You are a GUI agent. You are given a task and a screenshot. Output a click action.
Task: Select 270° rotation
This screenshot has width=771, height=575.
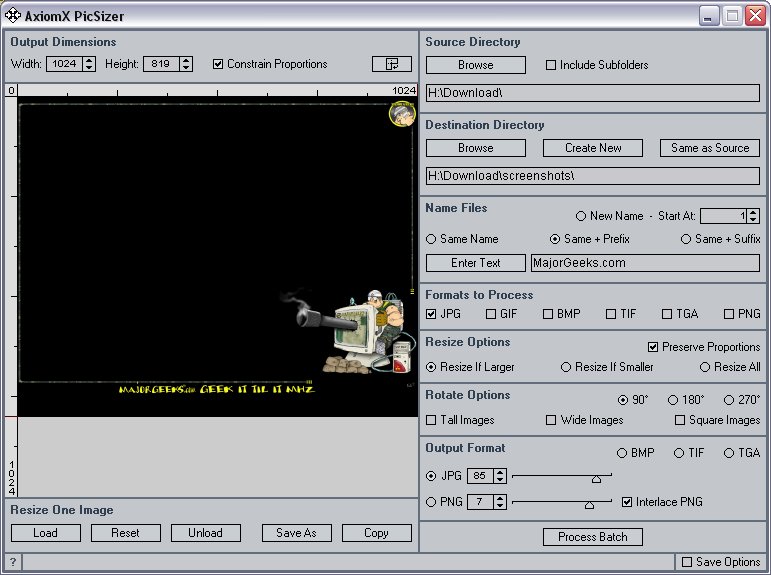click(729, 400)
